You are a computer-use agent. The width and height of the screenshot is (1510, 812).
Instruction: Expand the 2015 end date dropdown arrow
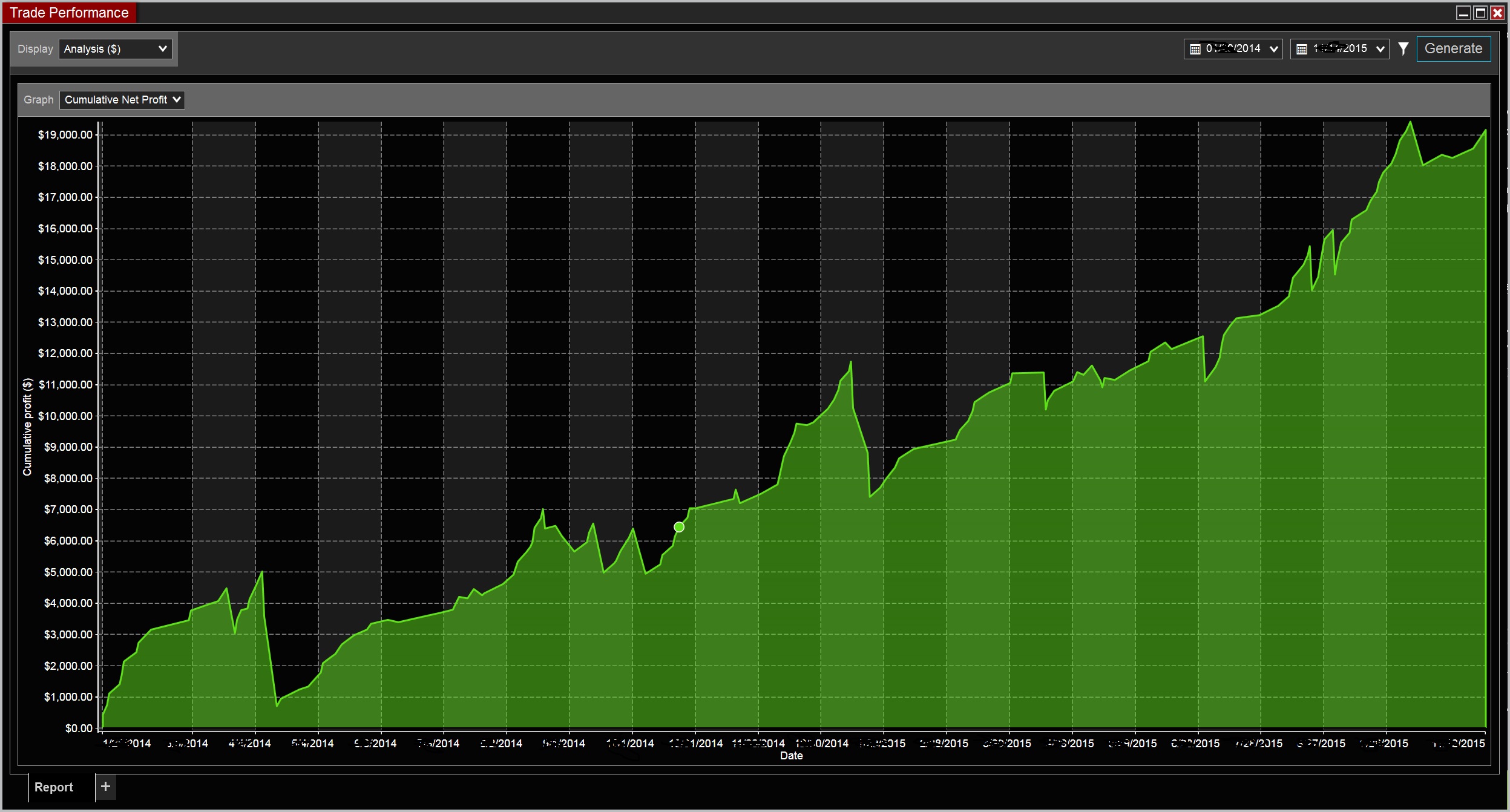tap(1380, 49)
